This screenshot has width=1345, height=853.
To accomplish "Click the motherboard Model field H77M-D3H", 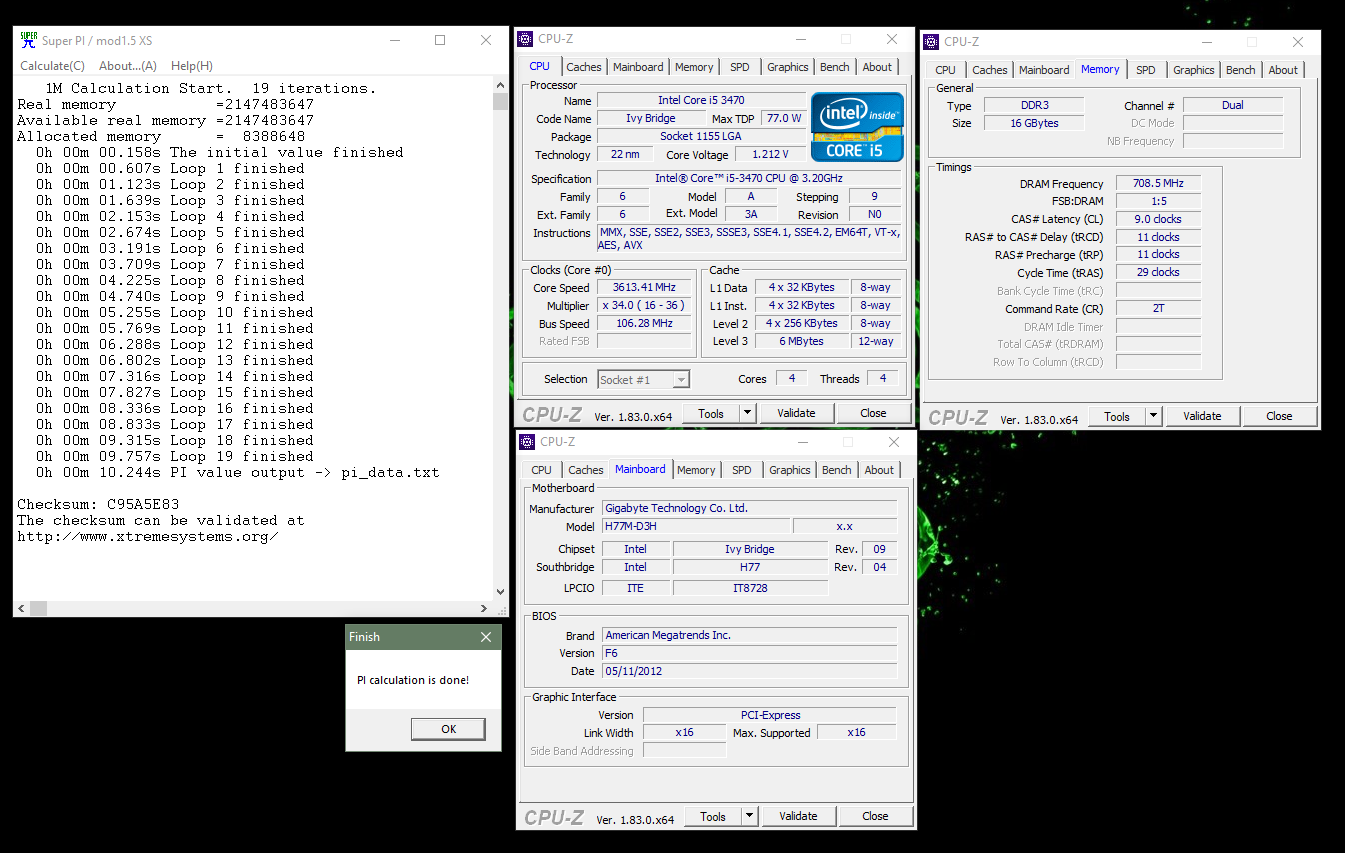I will (x=695, y=526).
